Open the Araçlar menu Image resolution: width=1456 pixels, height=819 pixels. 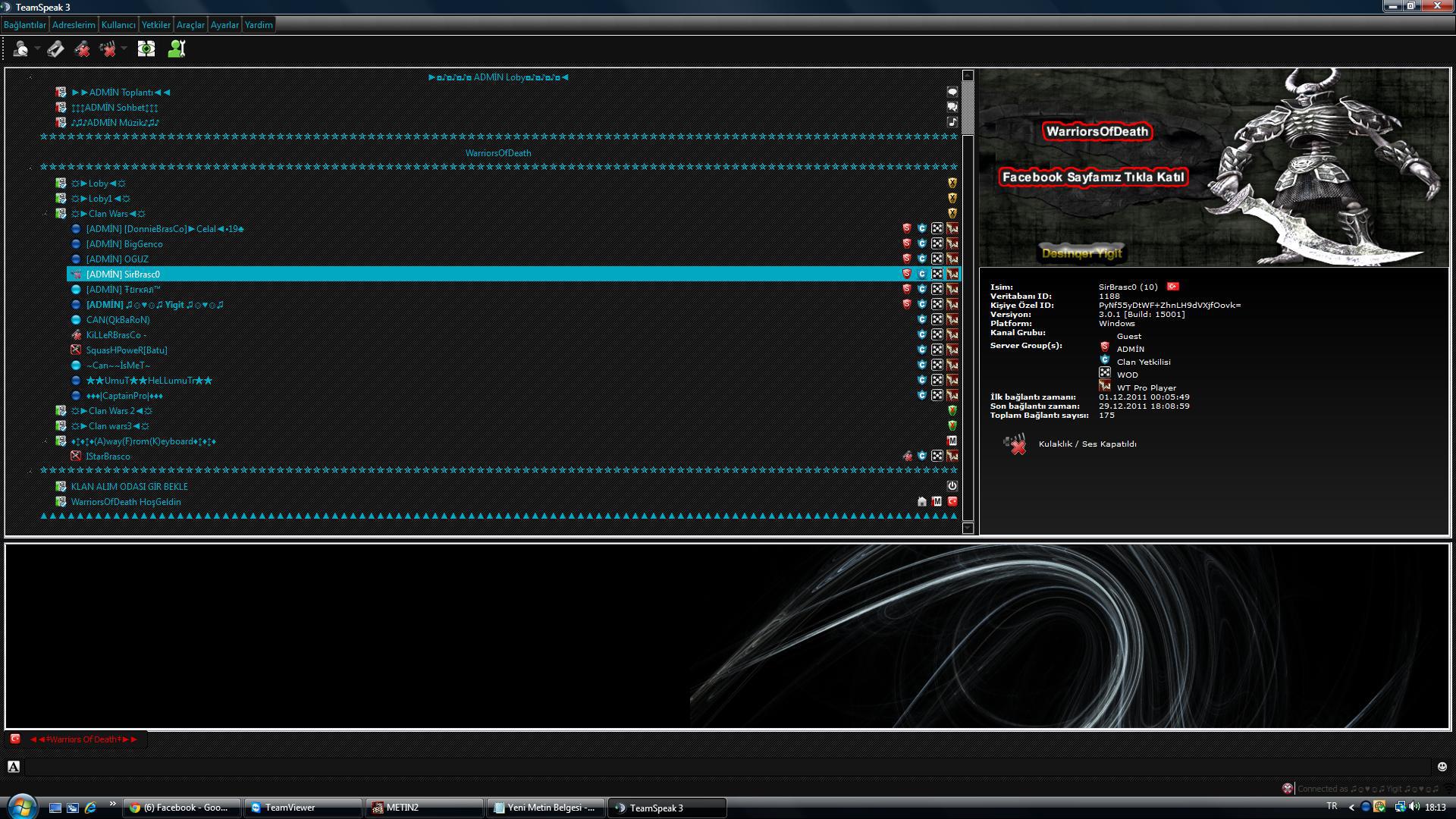pyautogui.click(x=190, y=25)
